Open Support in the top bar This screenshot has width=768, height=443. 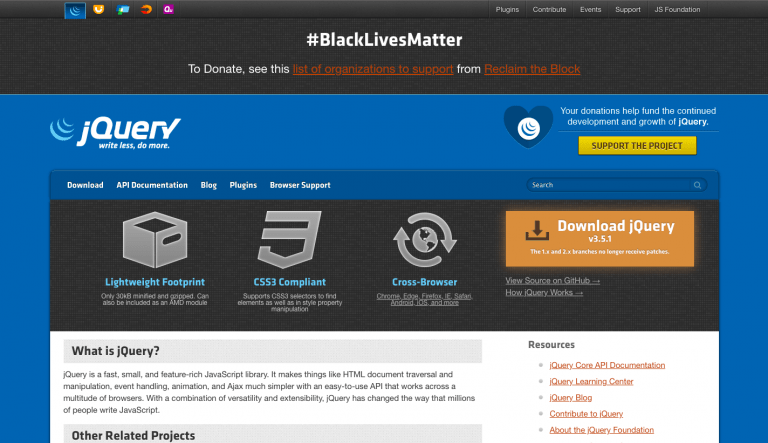(x=628, y=9)
